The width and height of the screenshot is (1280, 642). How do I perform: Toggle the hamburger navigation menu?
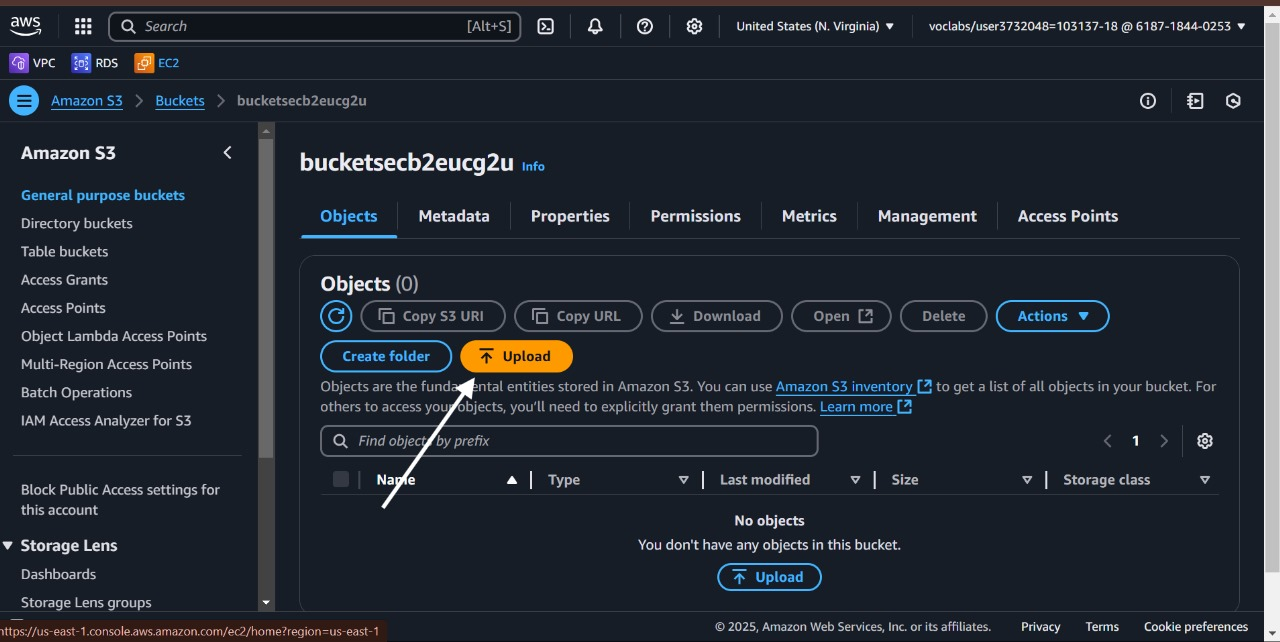click(x=24, y=101)
